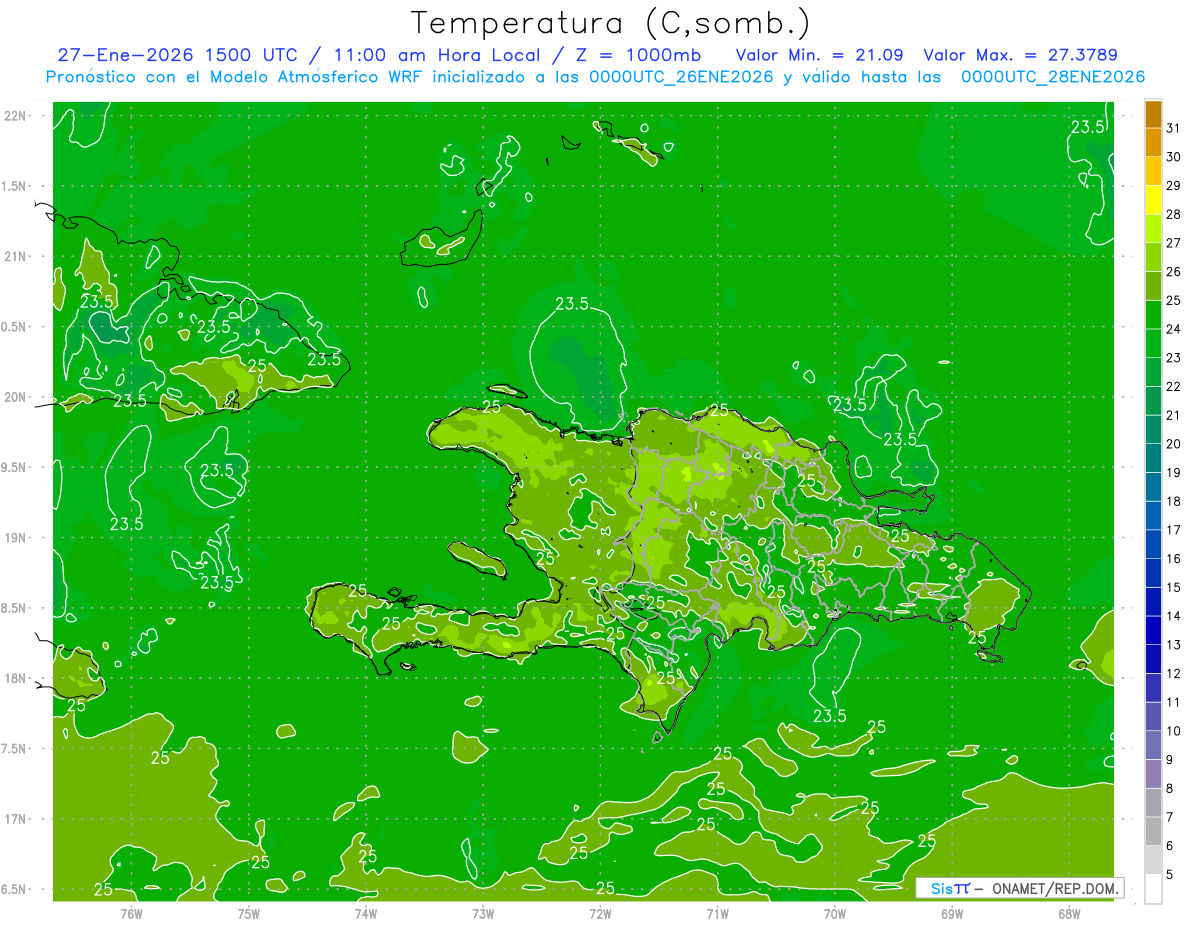This screenshot has height=927, width=1200.
Task: Click the white swatch below 5
Action: point(1153,889)
